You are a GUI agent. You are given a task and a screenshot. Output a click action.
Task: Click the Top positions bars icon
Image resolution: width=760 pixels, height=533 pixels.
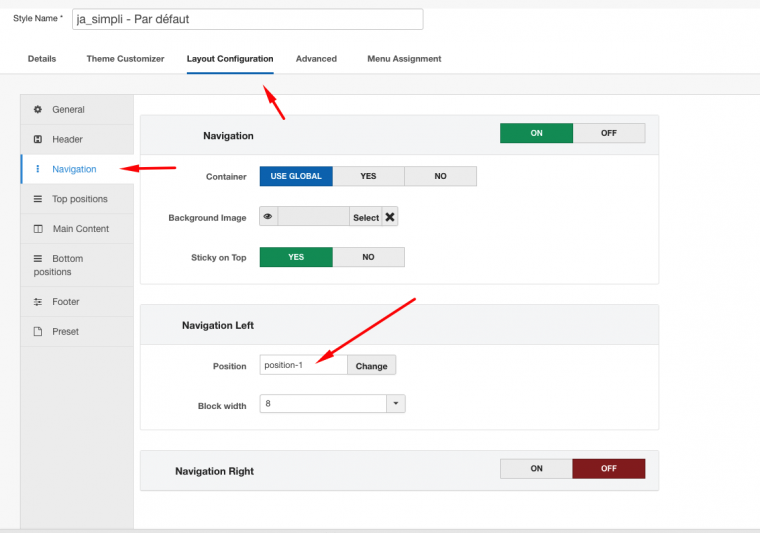point(37,199)
